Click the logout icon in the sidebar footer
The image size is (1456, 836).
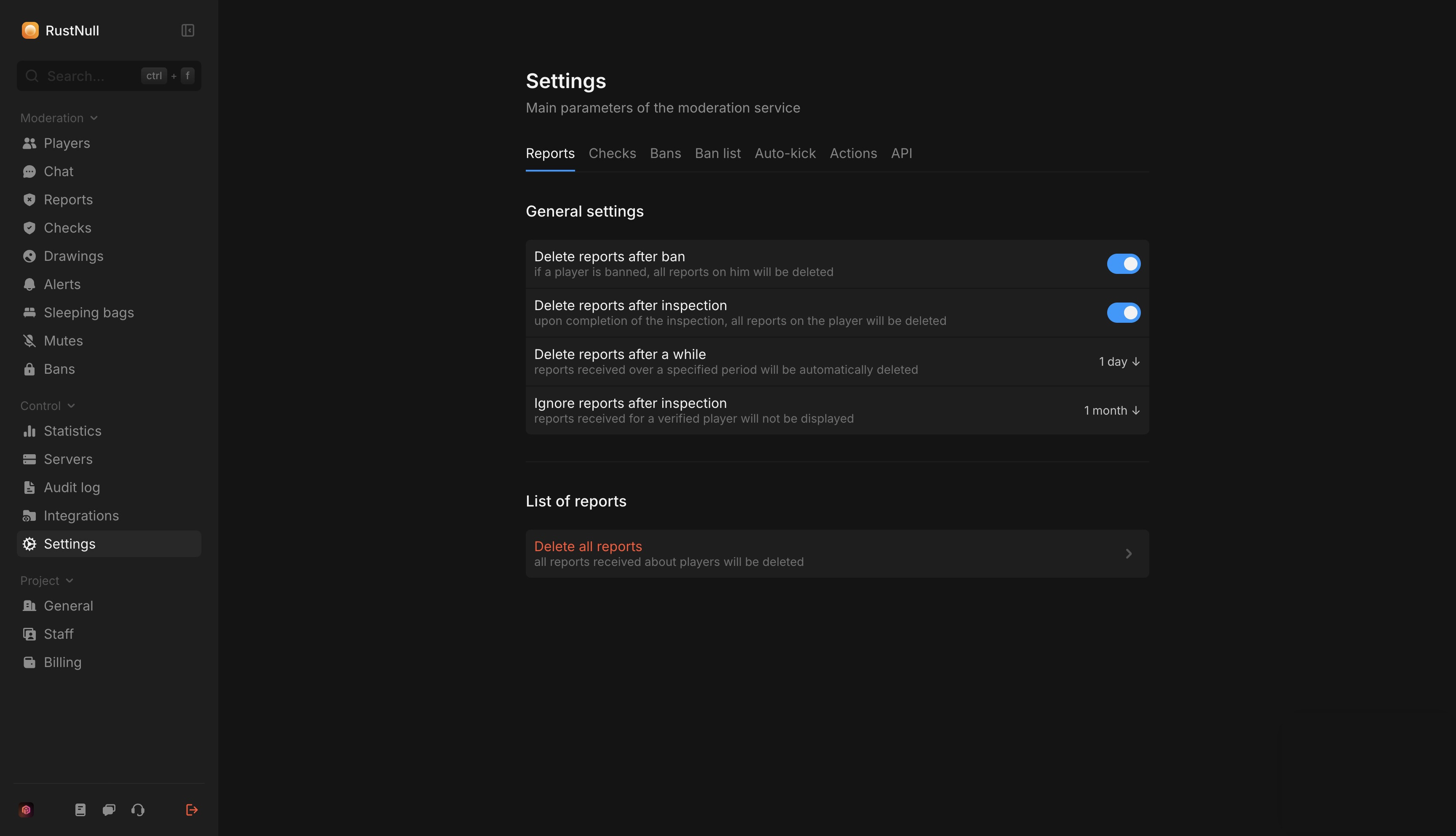[x=192, y=809]
